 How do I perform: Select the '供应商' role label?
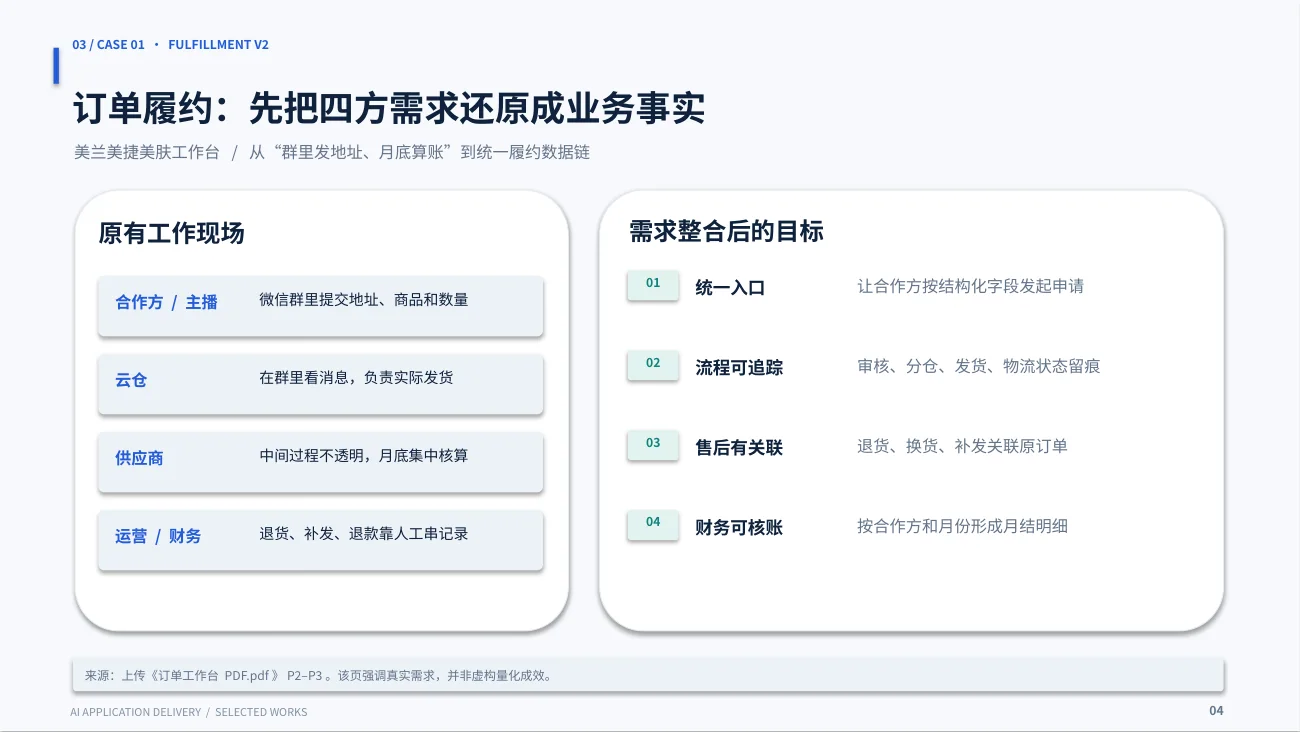[x=139, y=458]
